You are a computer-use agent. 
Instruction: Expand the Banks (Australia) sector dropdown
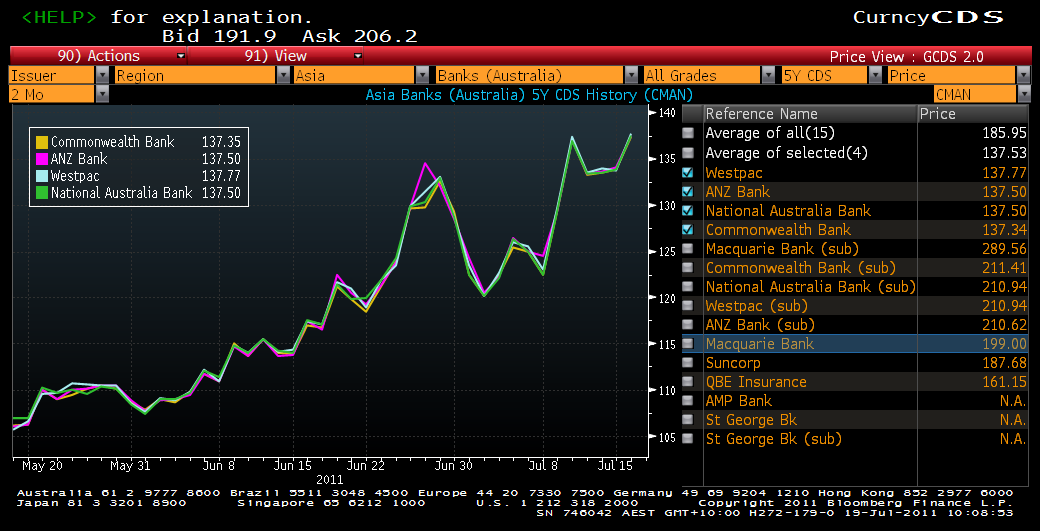coord(631,75)
